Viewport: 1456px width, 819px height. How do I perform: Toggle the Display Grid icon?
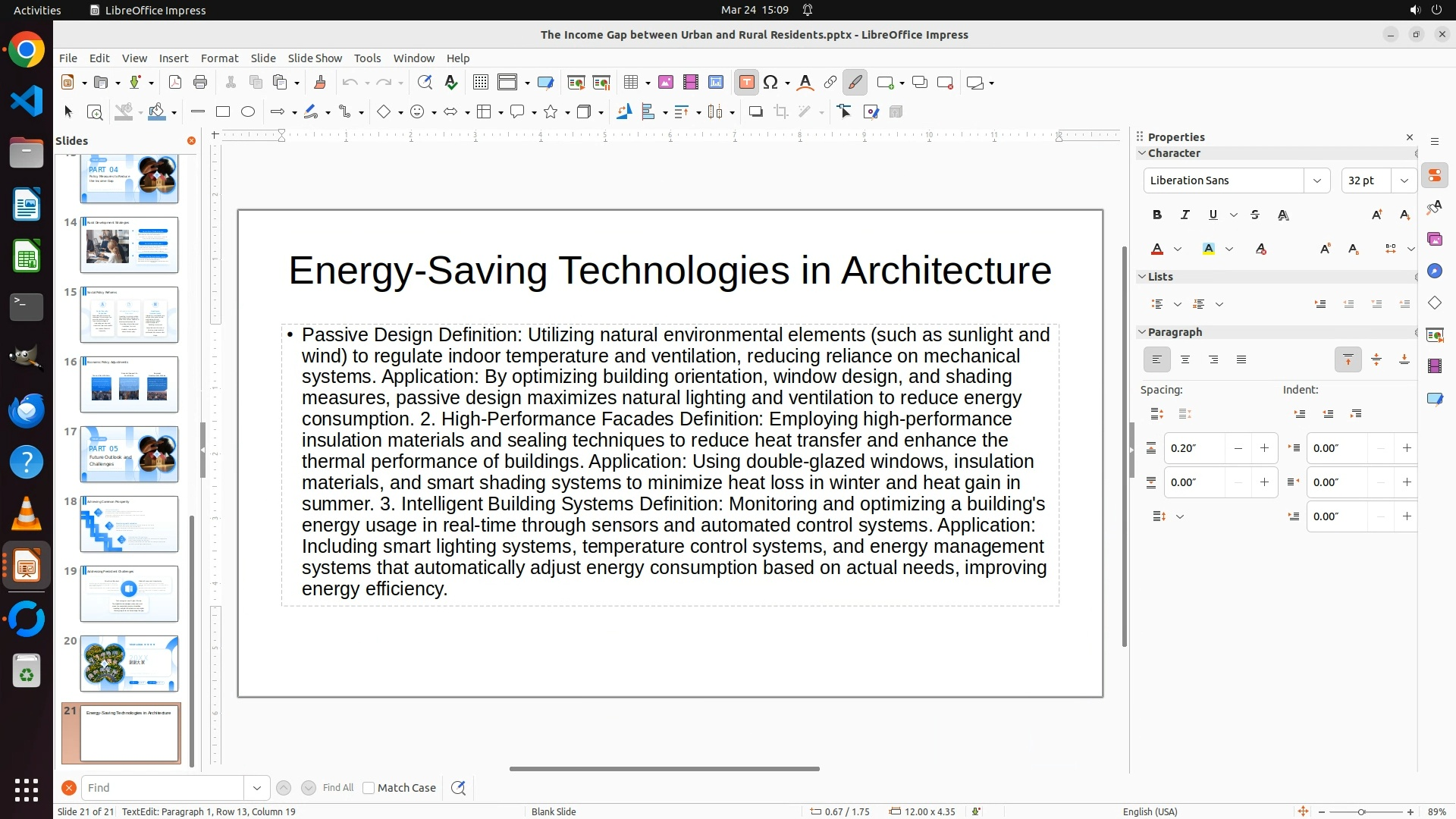(480, 83)
